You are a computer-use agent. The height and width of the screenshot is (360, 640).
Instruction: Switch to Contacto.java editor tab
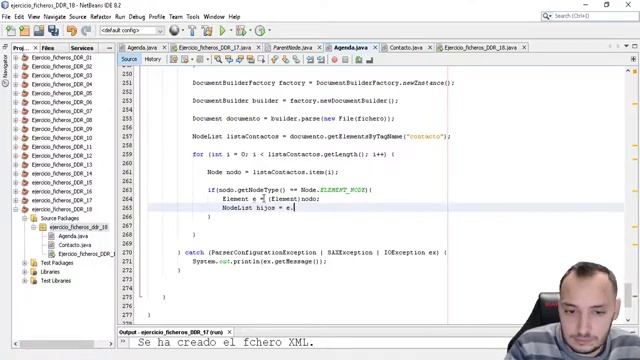click(x=405, y=48)
